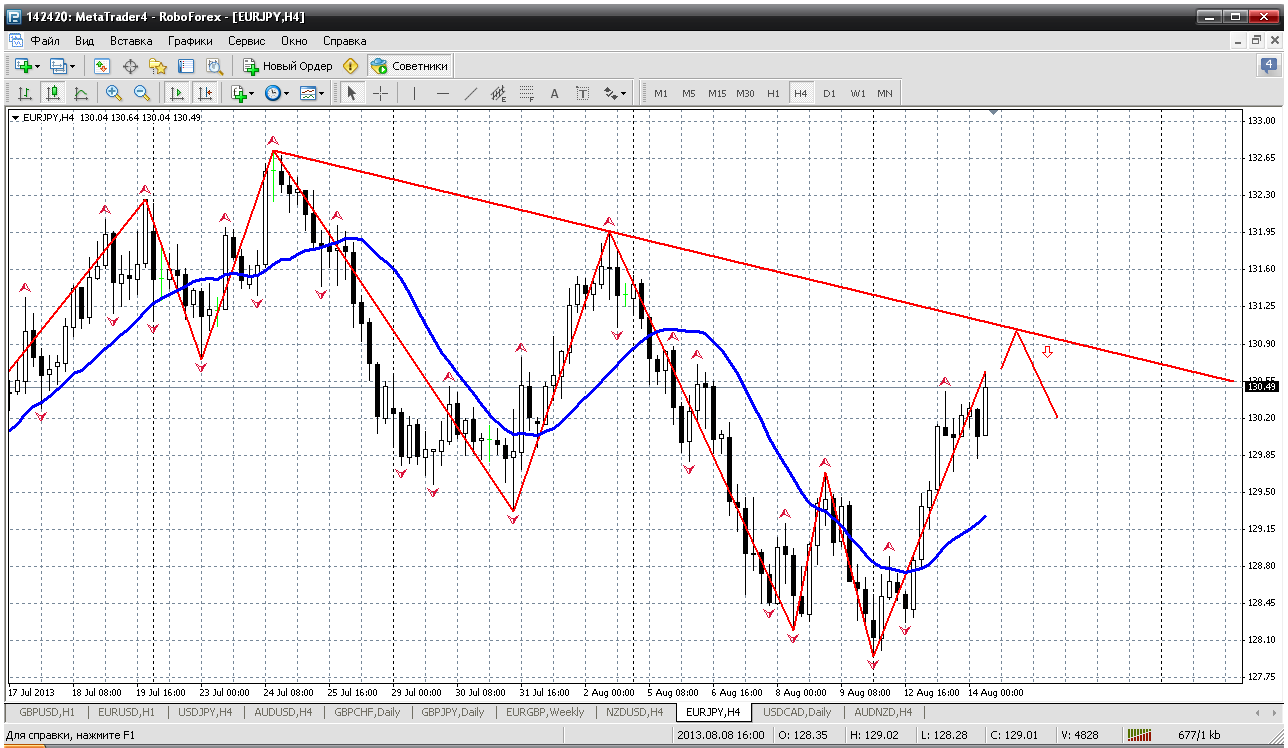
Task: Toggle chart auto scroll
Action: 177,93
